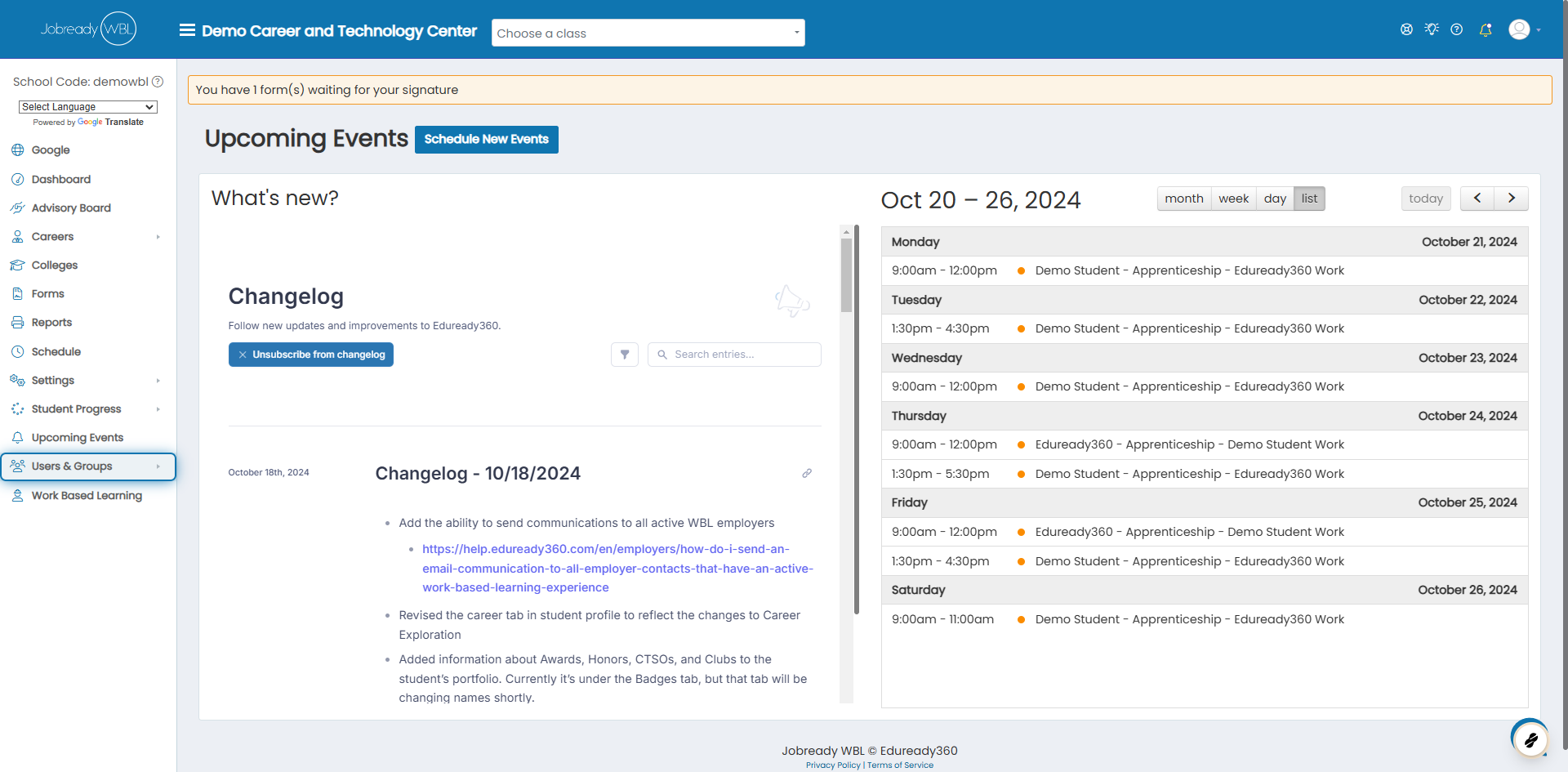The height and width of the screenshot is (772, 1568).
Task: Open the help.eduready360.com employers link
Action: [x=617, y=568]
